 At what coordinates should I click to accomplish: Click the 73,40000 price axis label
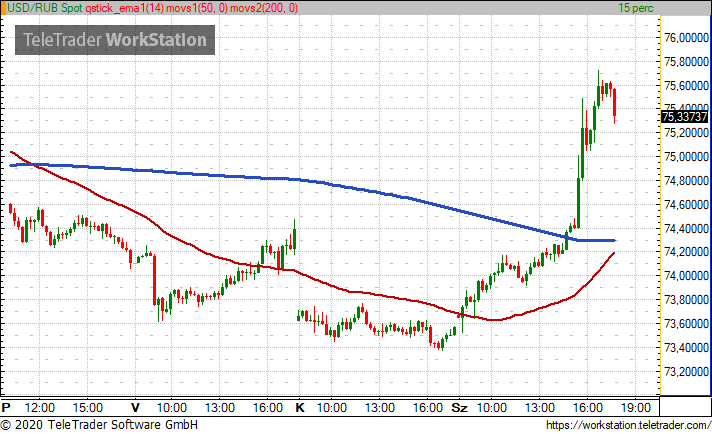click(686, 347)
